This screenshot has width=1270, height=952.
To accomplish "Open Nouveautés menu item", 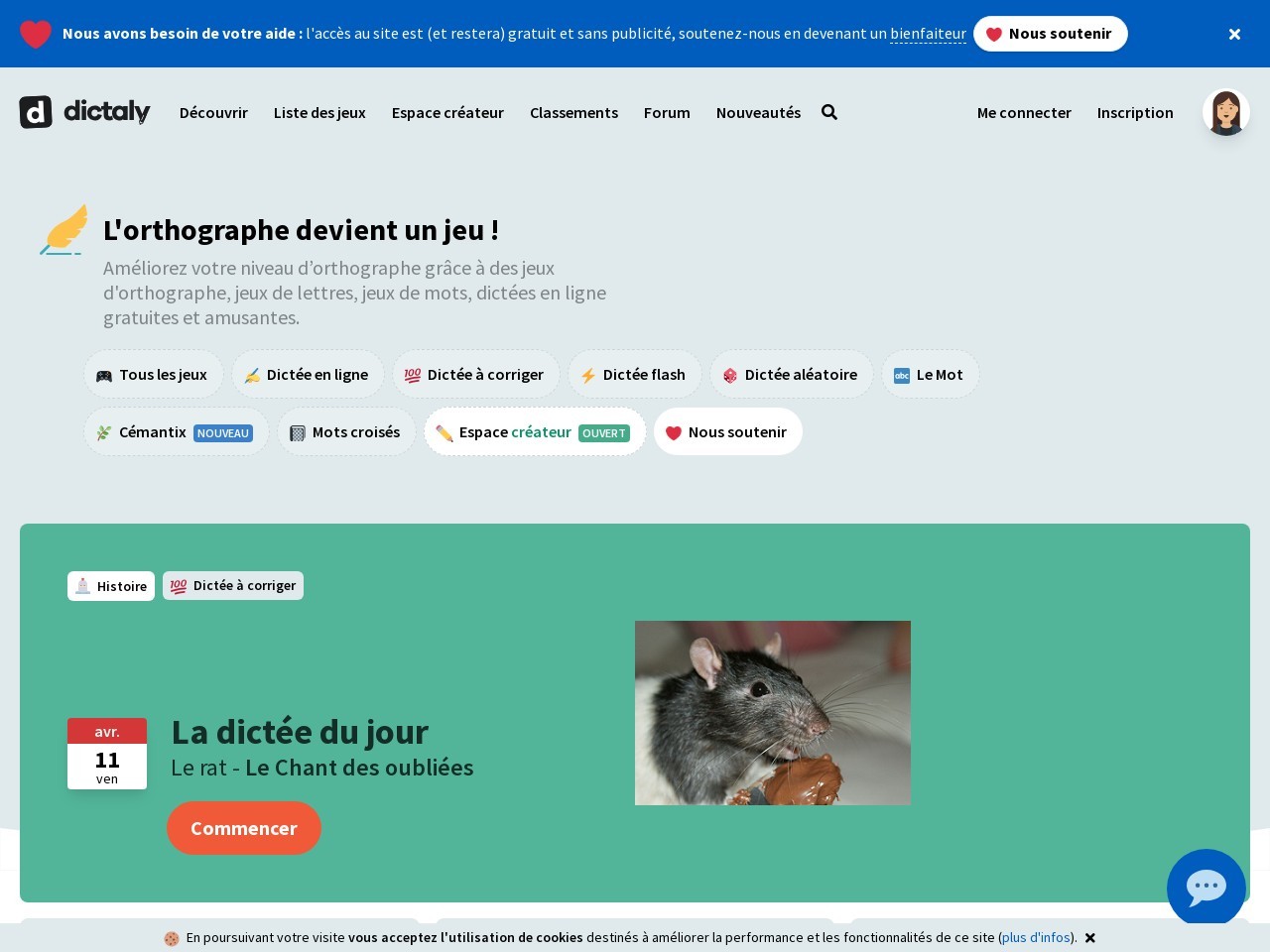I will pos(758,112).
